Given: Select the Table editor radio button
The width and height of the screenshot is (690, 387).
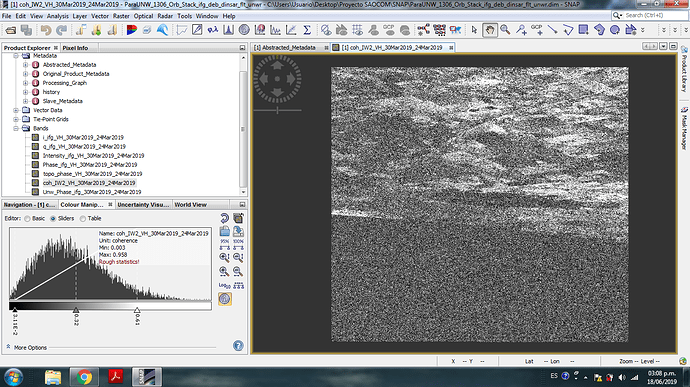Looking at the screenshot, I should (82, 219).
